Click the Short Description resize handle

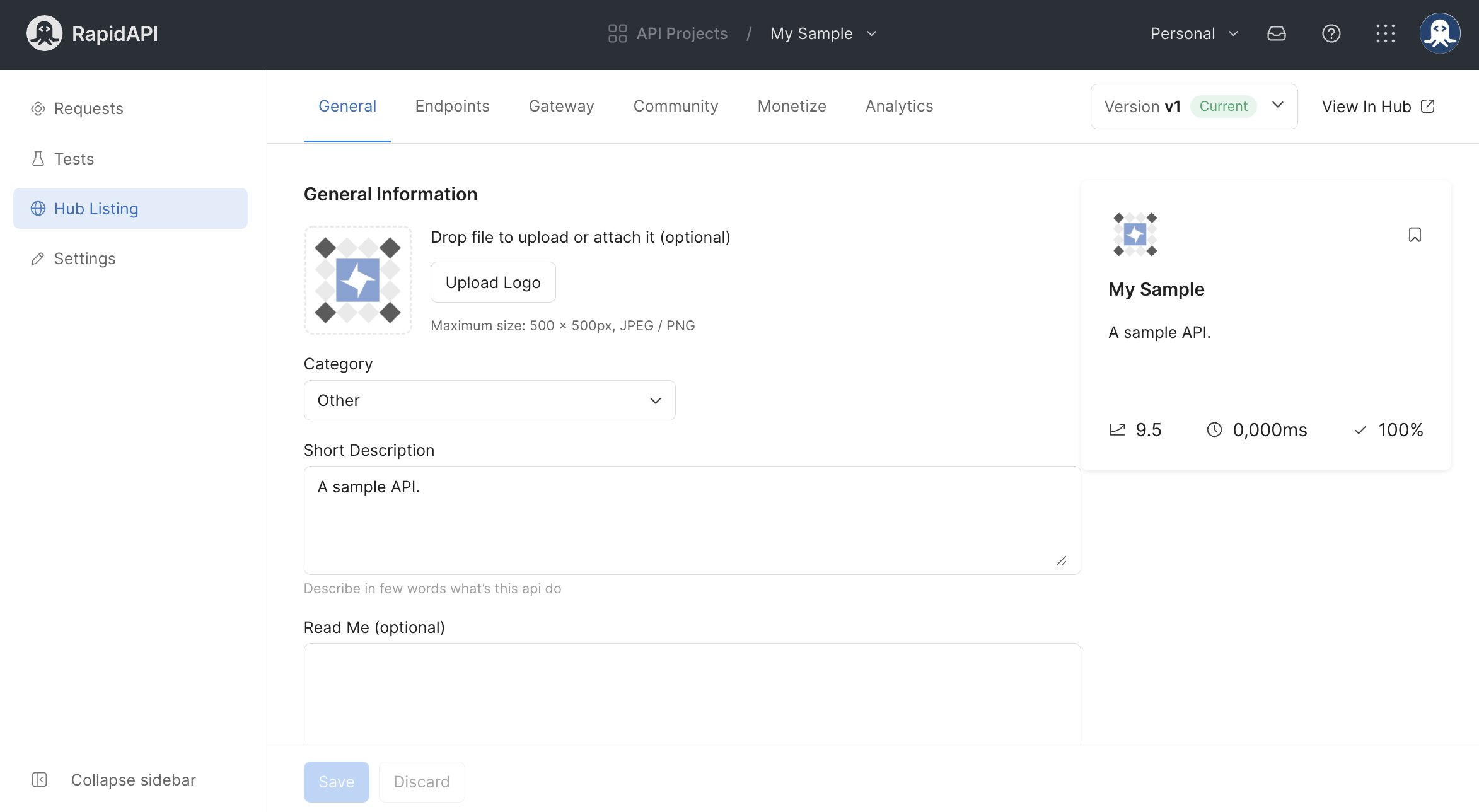pos(1062,561)
